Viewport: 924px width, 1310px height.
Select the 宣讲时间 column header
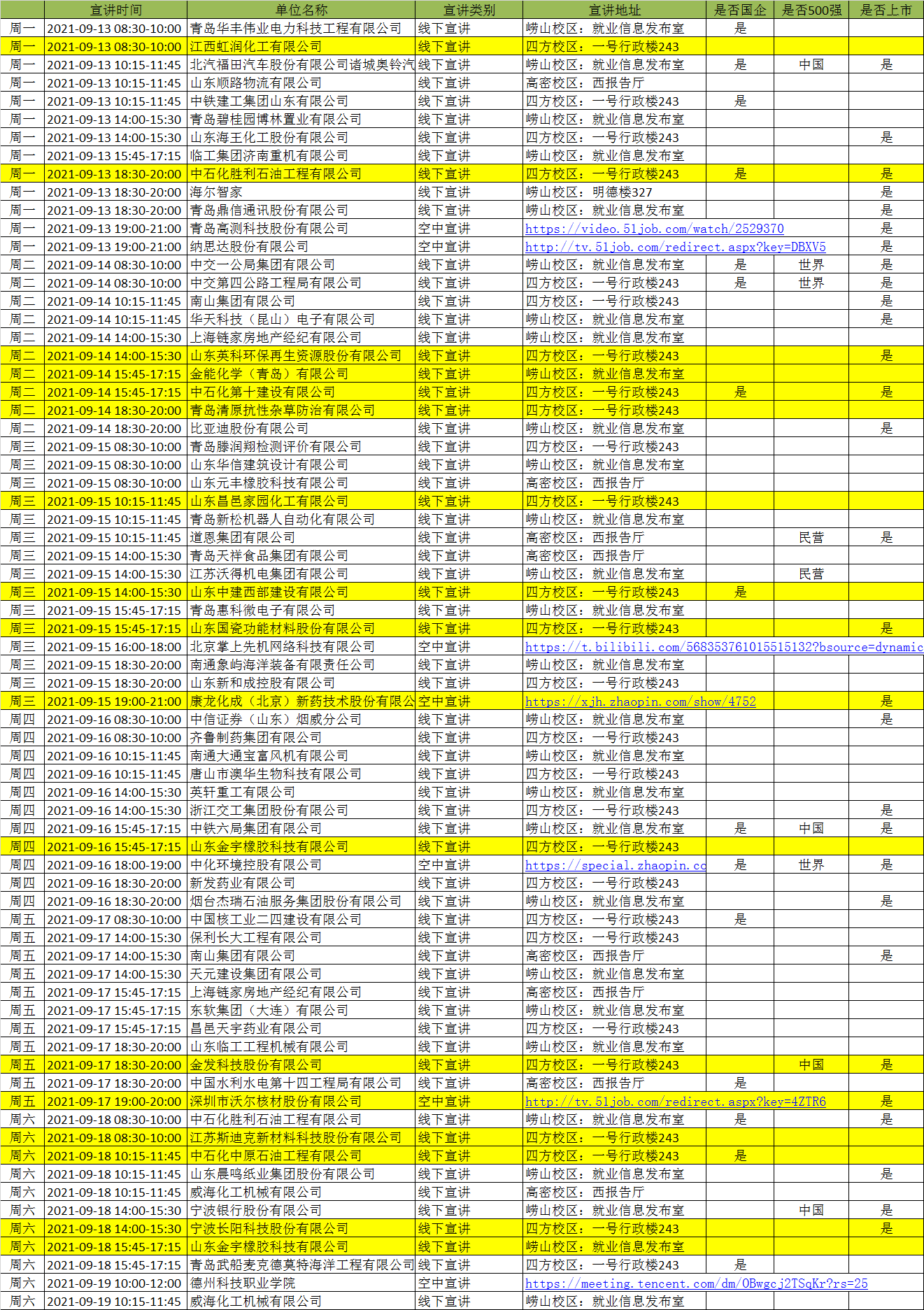(115, 10)
